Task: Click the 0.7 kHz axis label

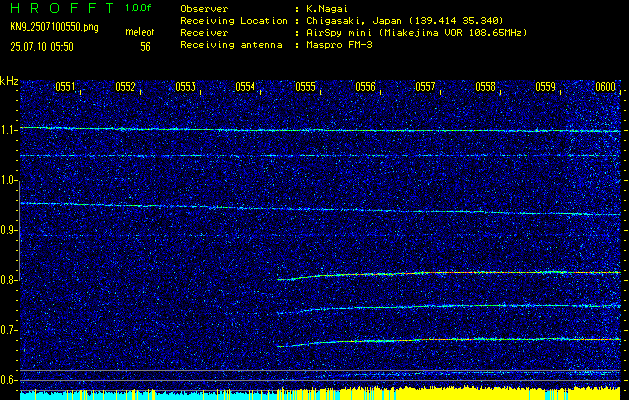Action: [9, 330]
